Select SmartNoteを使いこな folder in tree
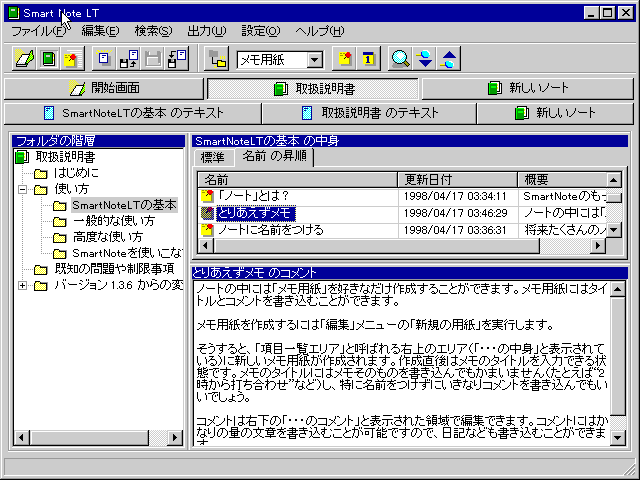Screen dimensions: 640x480 click(x=127, y=253)
